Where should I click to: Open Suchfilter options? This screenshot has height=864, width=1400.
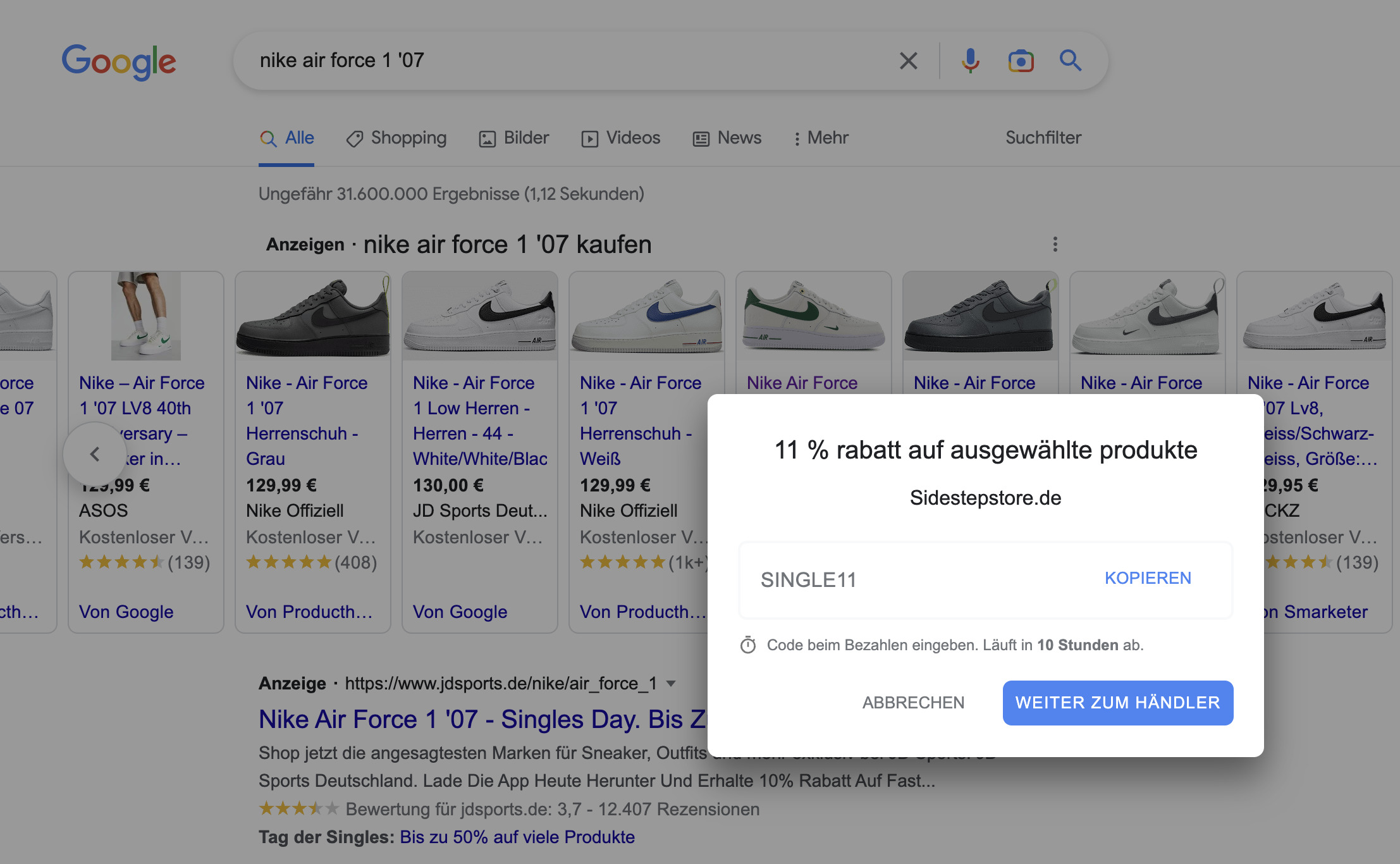pos(1043,138)
